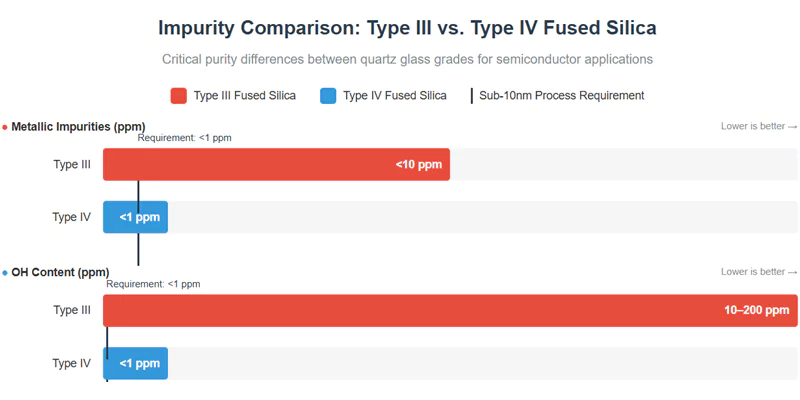Toggle the "Type IV Fused Silica" legend label
The height and width of the screenshot is (400, 800).
[394, 96]
